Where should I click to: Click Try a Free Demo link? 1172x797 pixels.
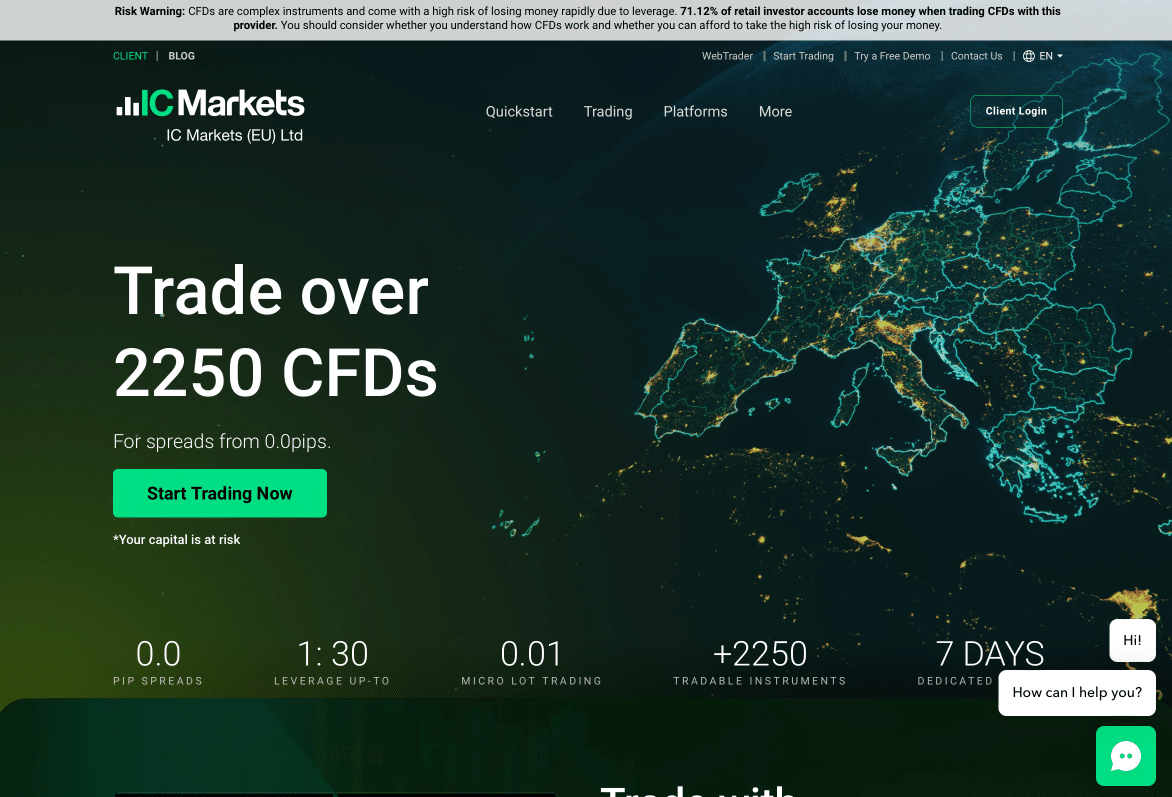pos(892,56)
